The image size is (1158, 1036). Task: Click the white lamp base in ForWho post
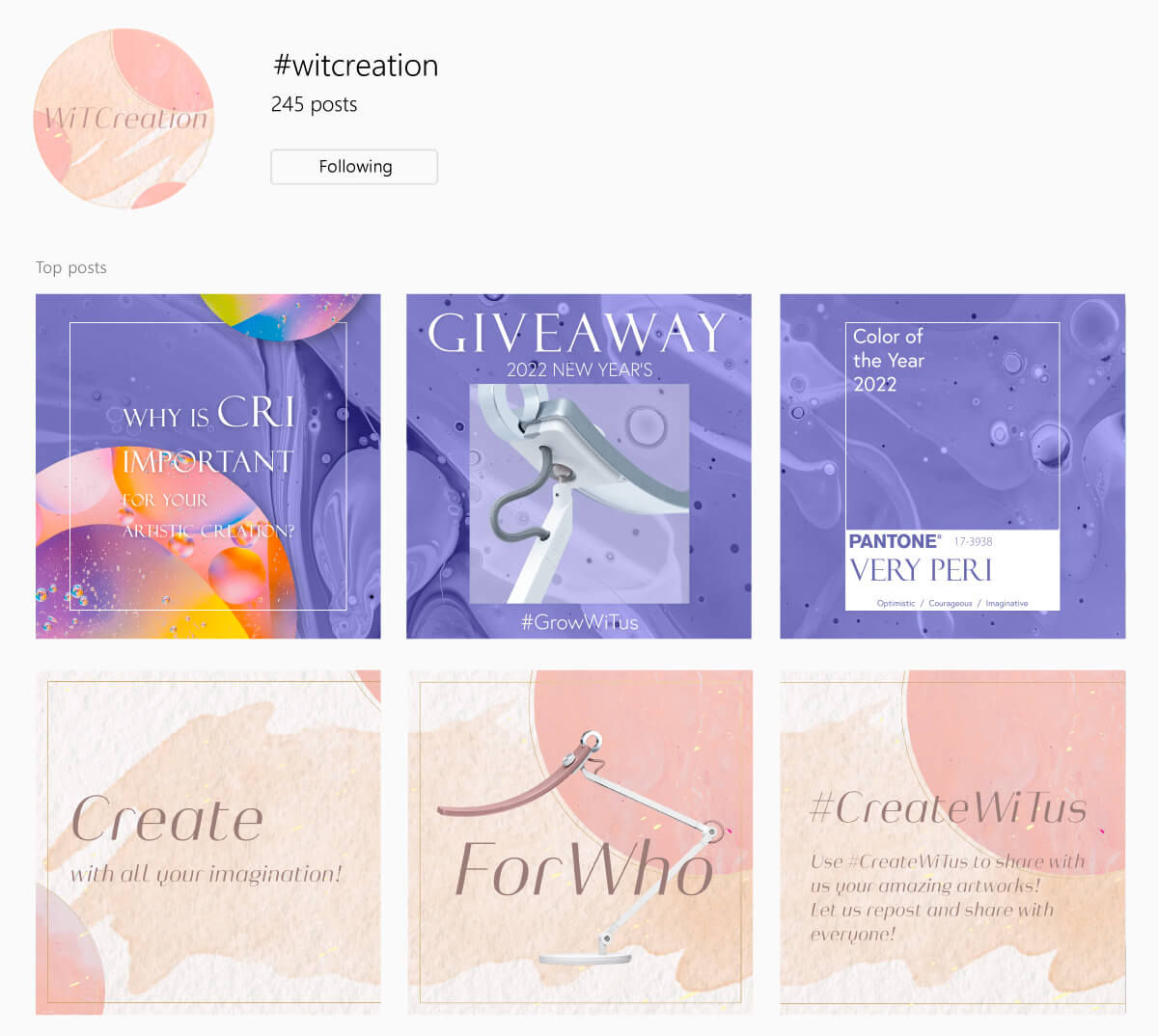click(585, 956)
